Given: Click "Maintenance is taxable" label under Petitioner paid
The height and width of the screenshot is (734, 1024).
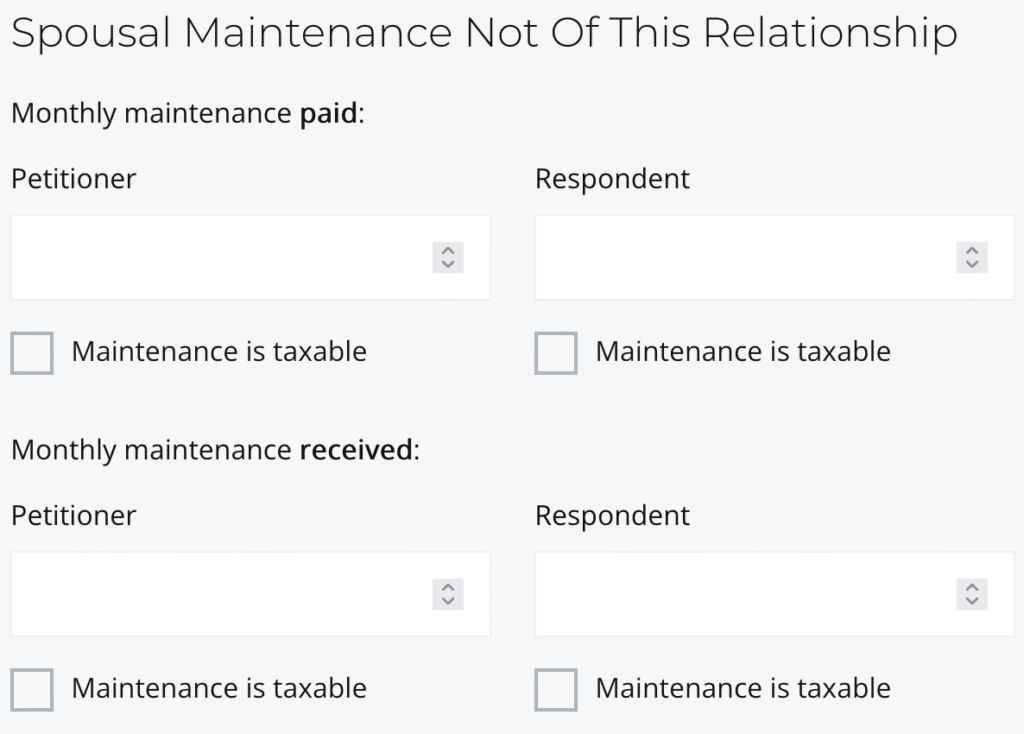Looking at the screenshot, I should coord(219,352).
